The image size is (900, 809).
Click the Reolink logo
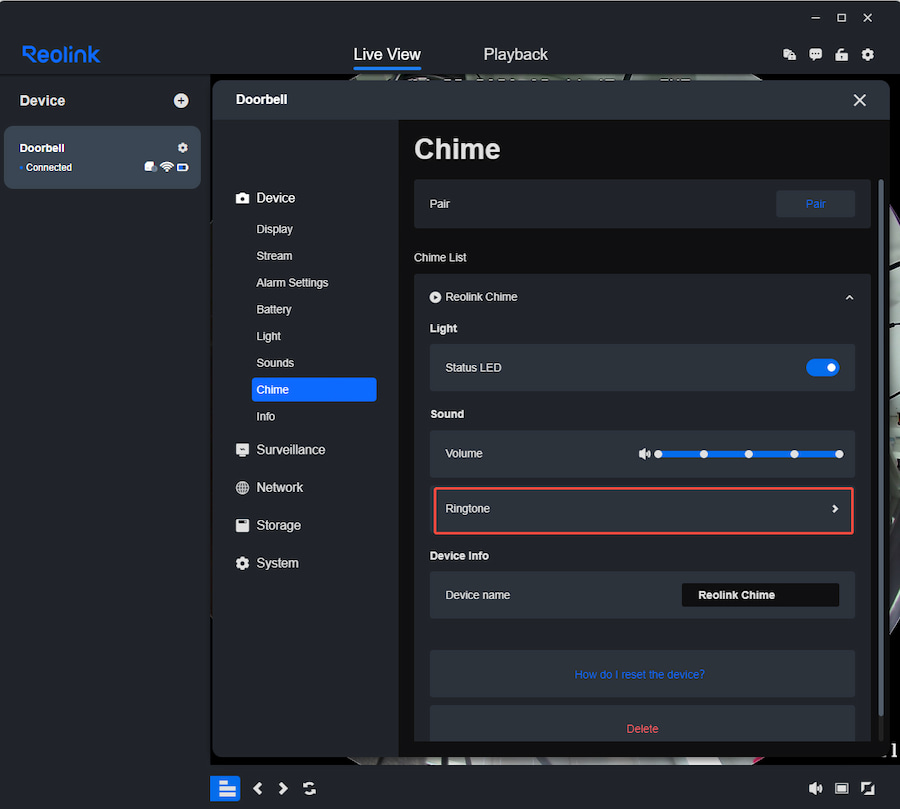61,55
